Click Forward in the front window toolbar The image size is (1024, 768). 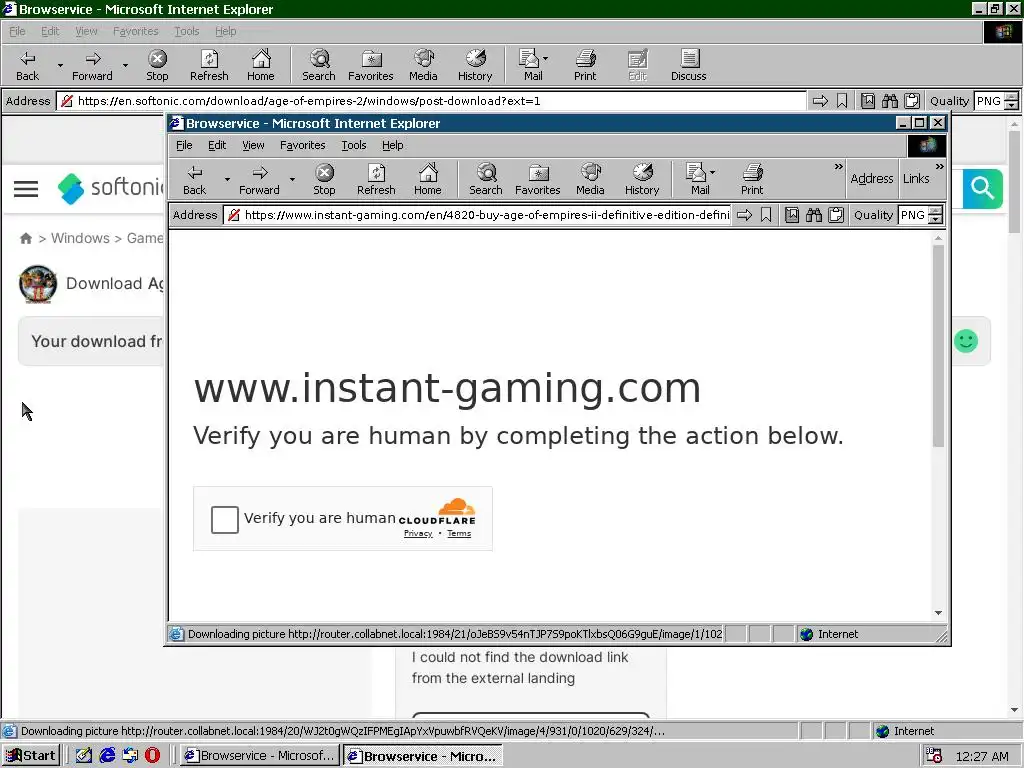click(259, 180)
